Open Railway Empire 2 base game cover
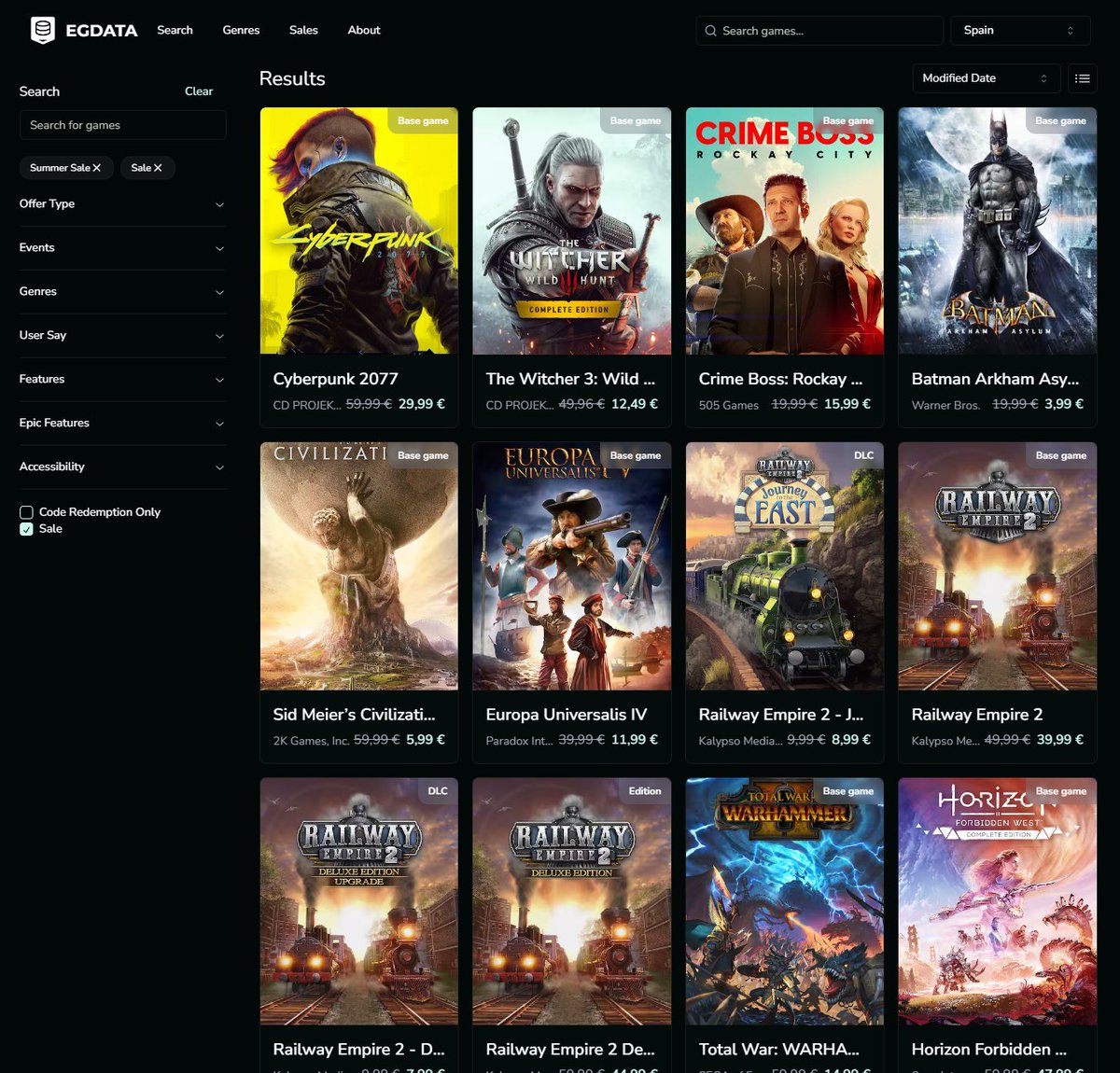1120x1073 pixels. click(998, 566)
